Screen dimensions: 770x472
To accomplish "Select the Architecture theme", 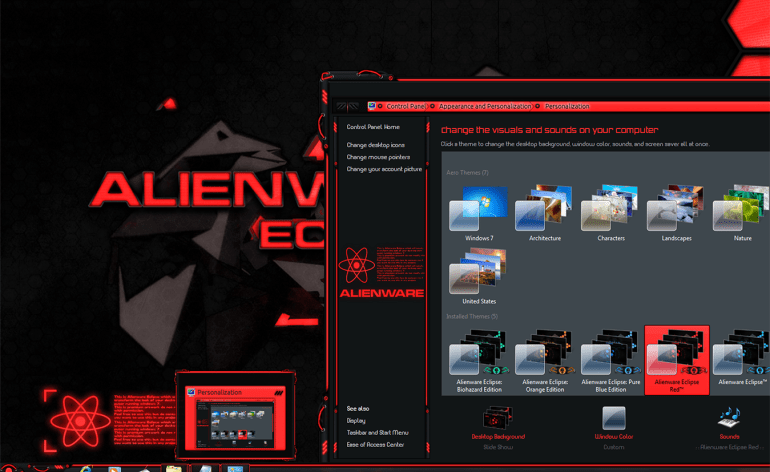I will (544, 213).
